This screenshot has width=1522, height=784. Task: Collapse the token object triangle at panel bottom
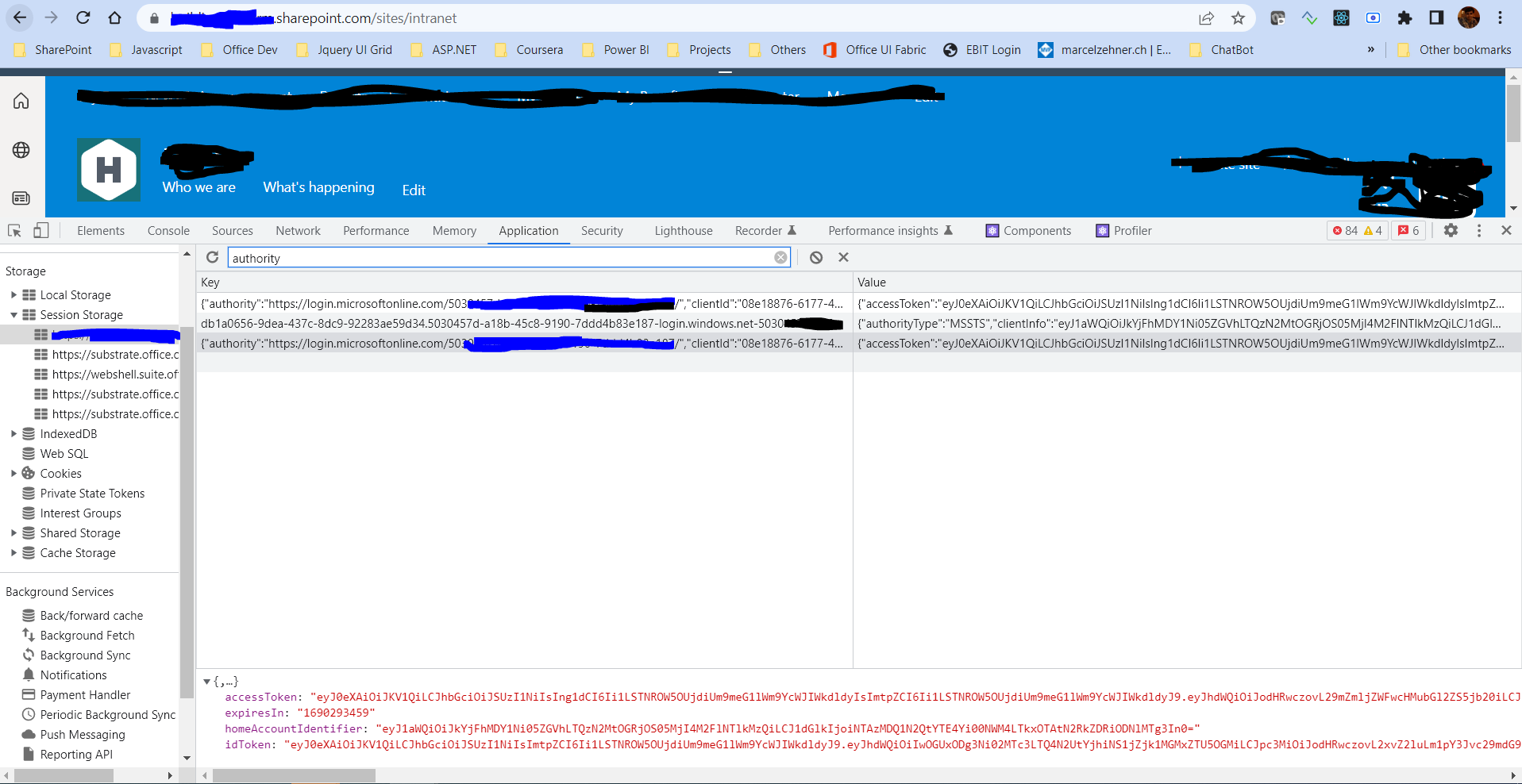point(207,681)
